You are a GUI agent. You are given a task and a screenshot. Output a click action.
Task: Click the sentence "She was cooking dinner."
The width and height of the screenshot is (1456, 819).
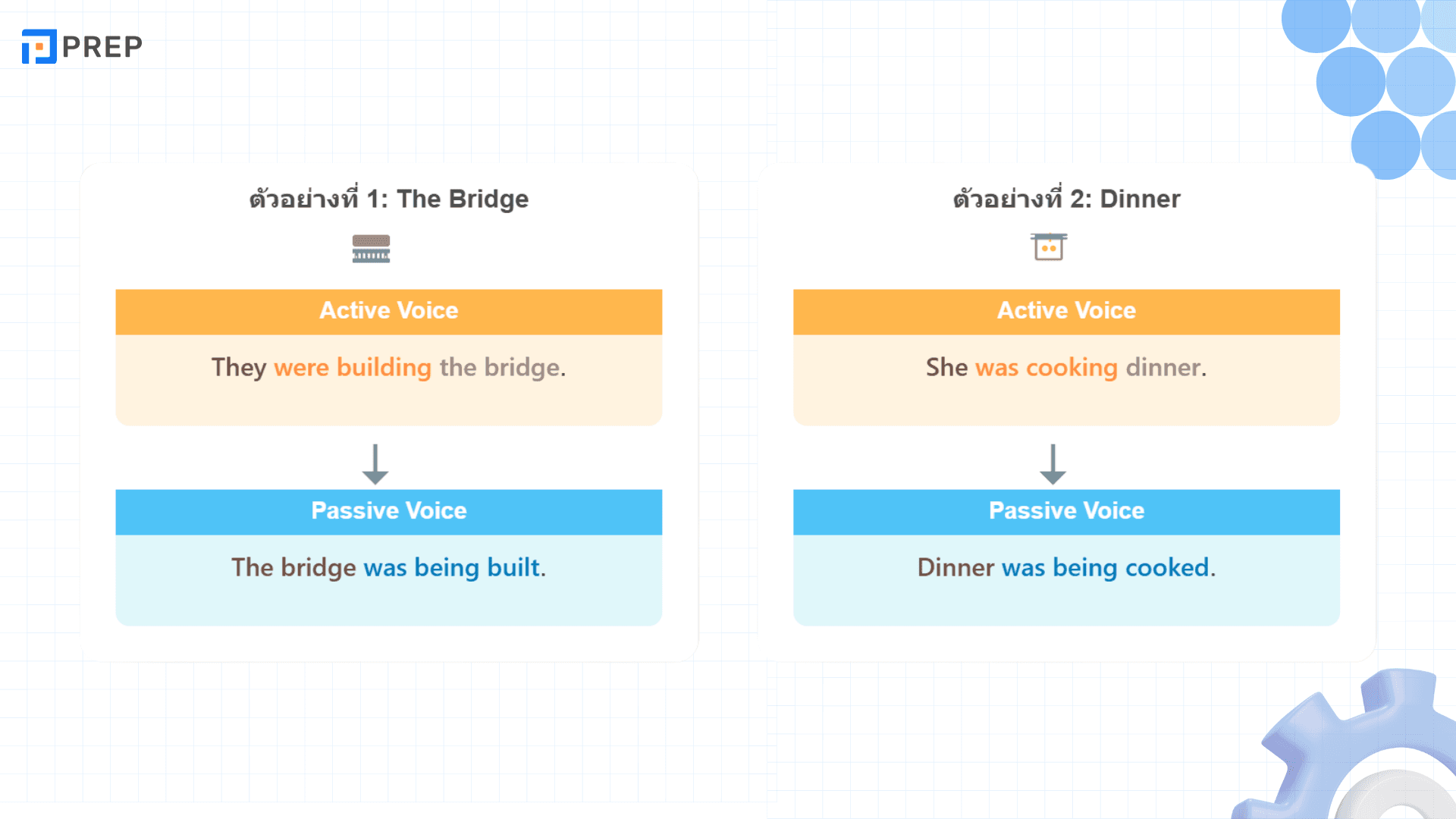[x=1066, y=368]
